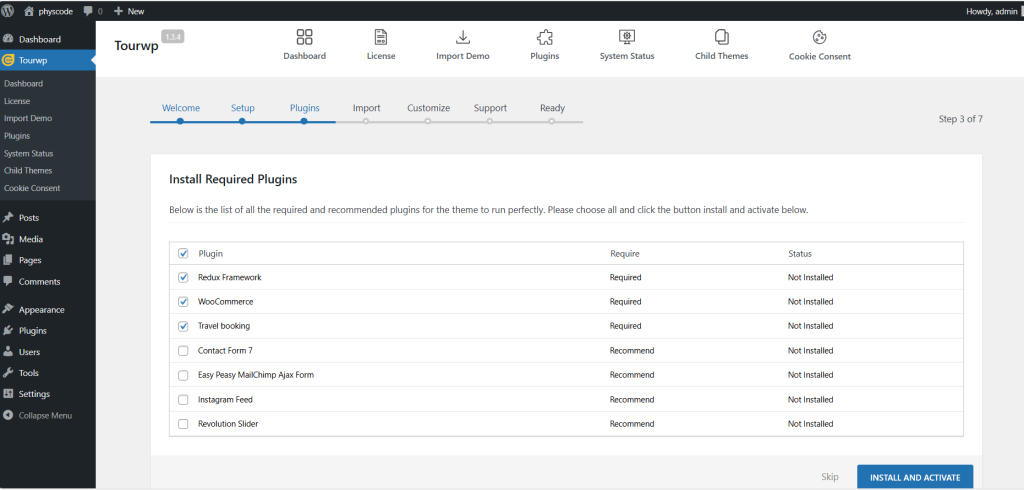
Task: Click the Settings icon in sidebar
Action: point(8,394)
